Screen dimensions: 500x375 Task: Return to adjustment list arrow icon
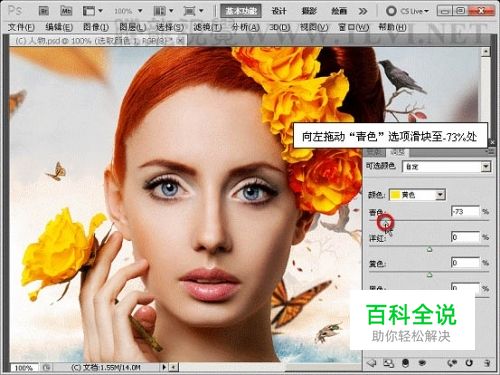tap(371, 363)
